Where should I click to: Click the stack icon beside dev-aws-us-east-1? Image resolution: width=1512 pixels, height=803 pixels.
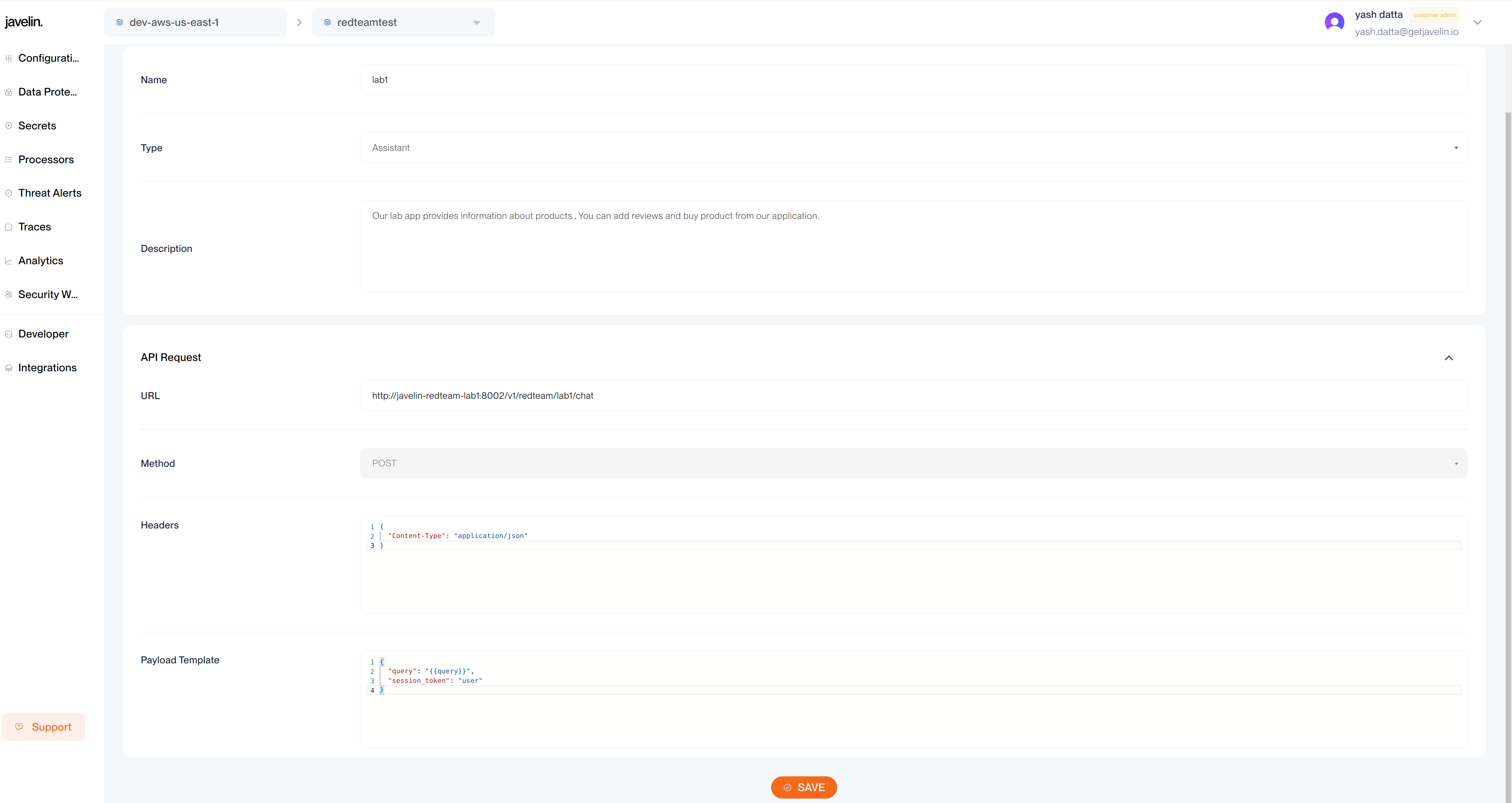click(x=119, y=22)
